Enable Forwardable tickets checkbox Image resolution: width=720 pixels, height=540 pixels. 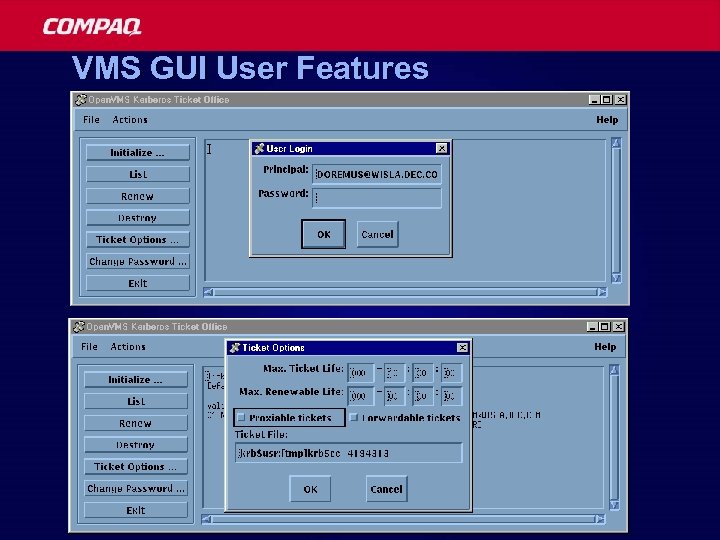(x=354, y=417)
